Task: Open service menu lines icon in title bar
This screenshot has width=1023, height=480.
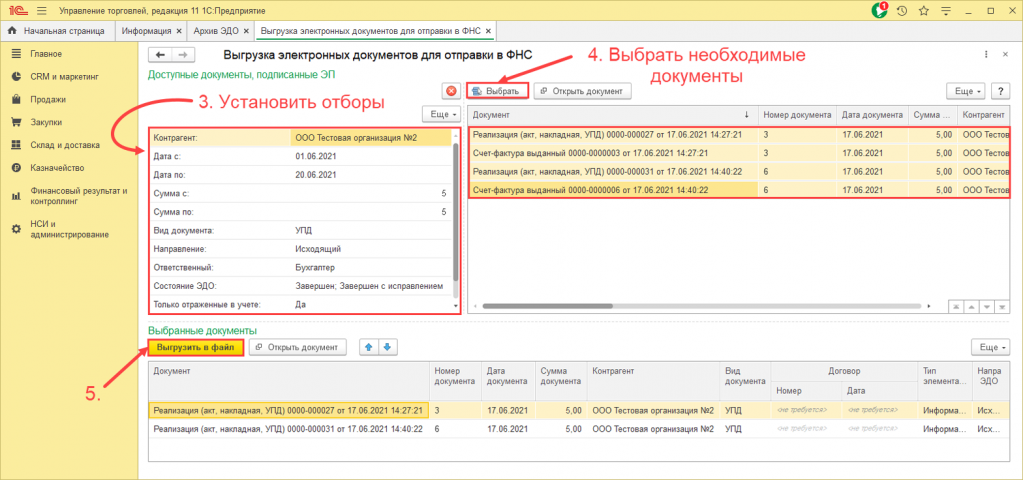Action: [945, 11]
